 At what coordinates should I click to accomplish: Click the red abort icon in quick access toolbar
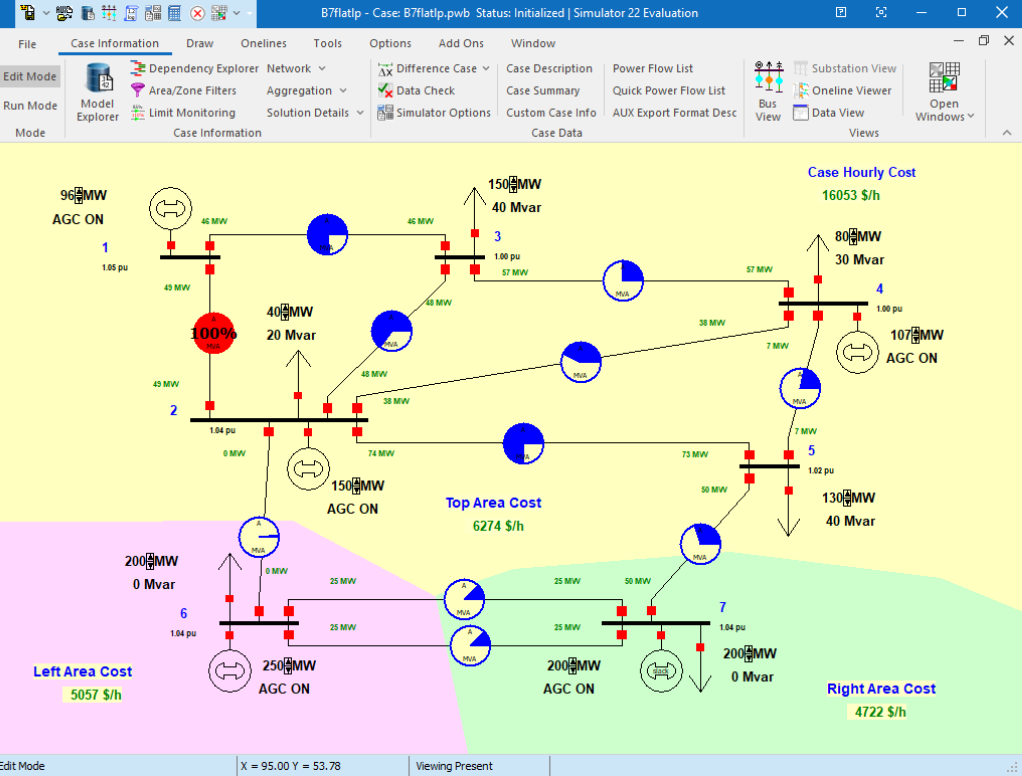(198, 14)
